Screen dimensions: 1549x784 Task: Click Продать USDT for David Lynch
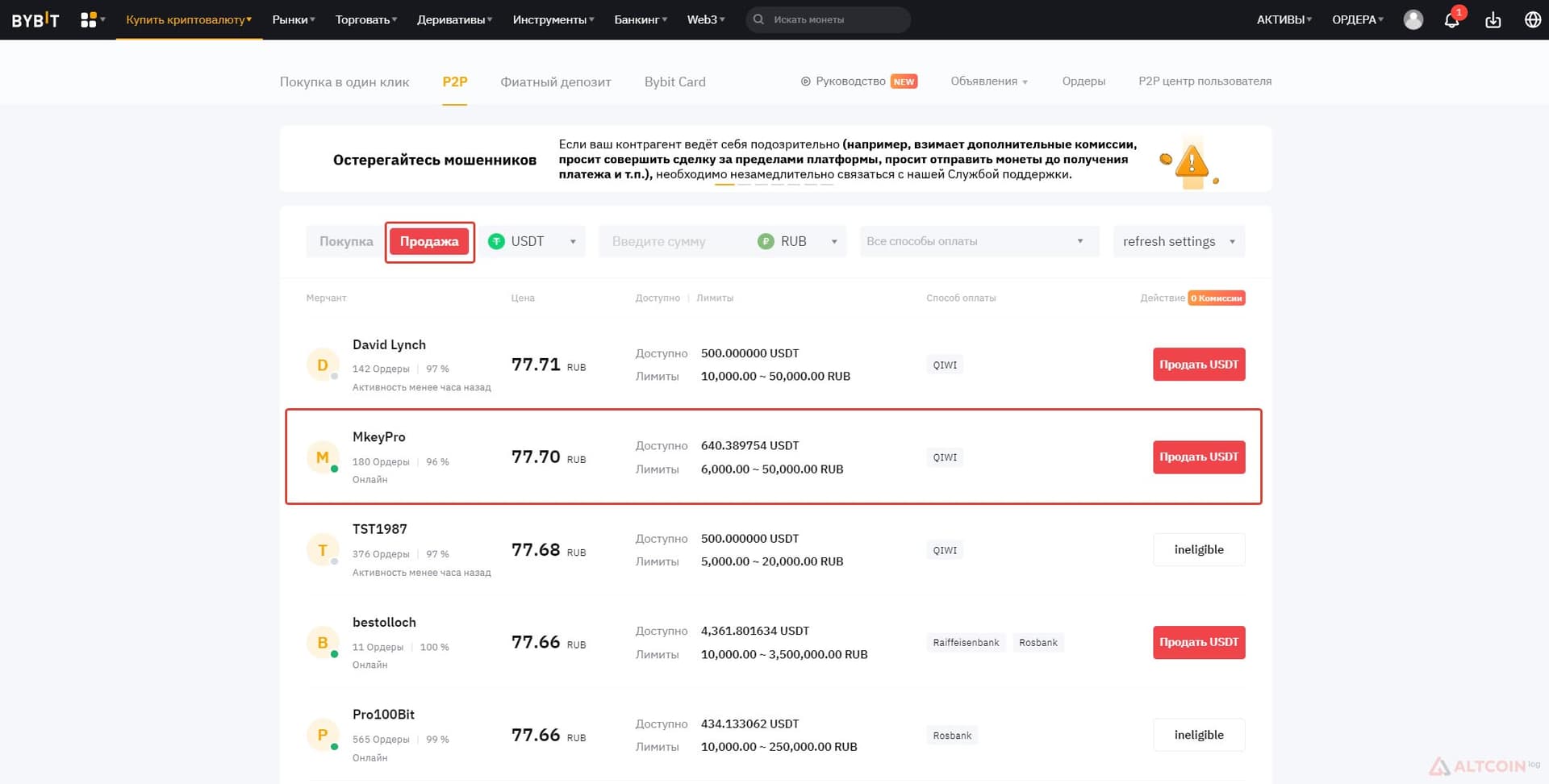point(1199,365)
